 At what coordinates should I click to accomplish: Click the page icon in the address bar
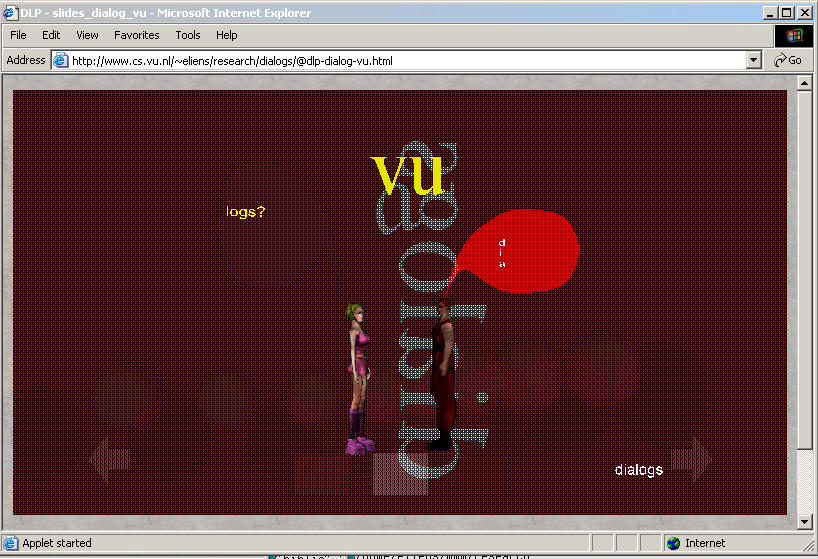pyautogui.click(x=61, y=60)
